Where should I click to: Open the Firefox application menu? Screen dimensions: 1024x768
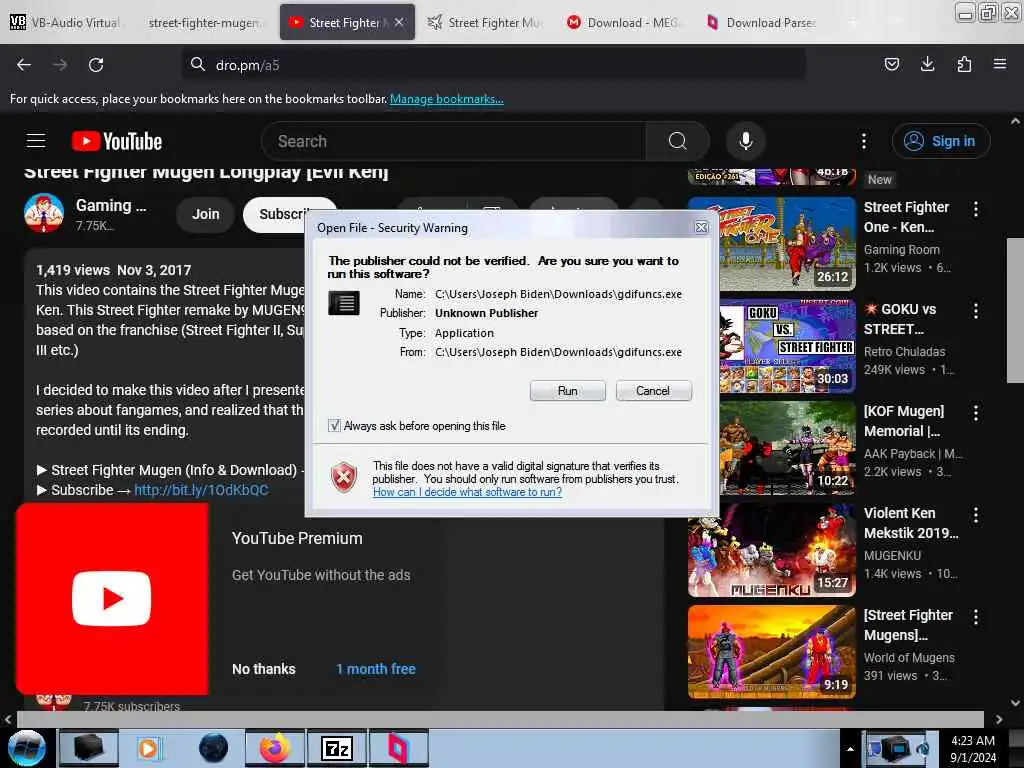click(x=1000, y=64)
